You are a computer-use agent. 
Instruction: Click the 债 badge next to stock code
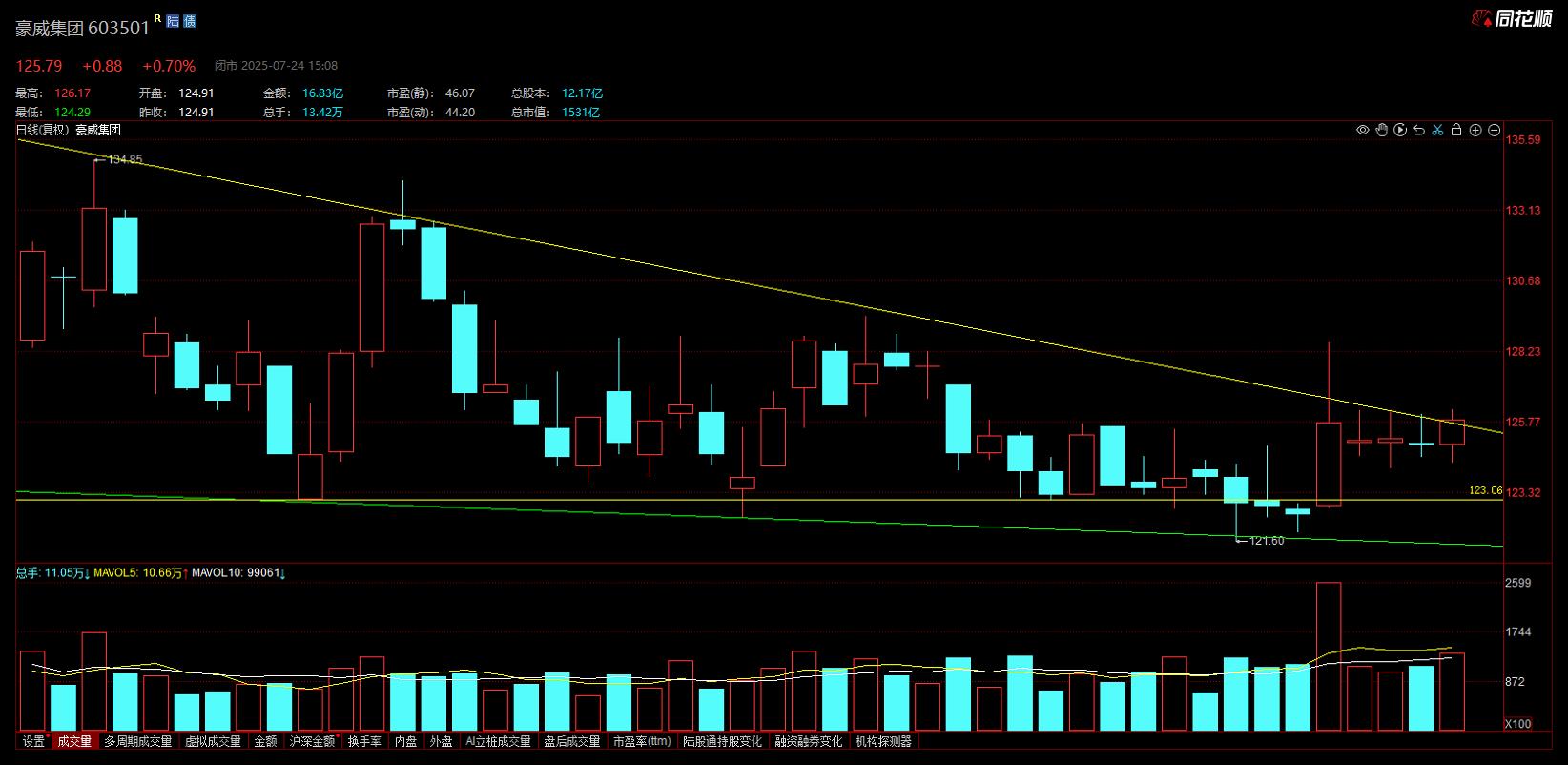point(189,21)
